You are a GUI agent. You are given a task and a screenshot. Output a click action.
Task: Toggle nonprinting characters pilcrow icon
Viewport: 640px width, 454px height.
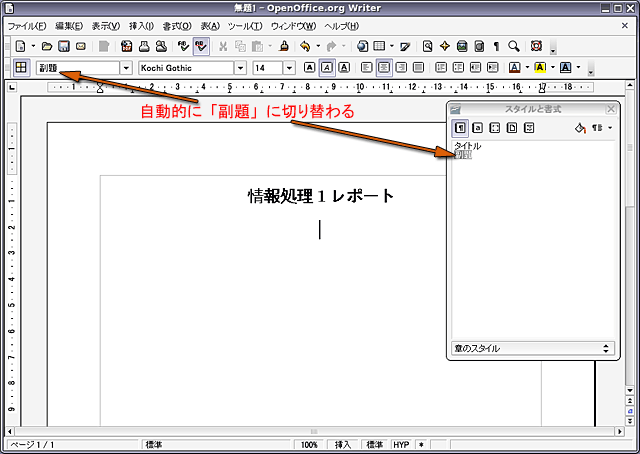496,46
